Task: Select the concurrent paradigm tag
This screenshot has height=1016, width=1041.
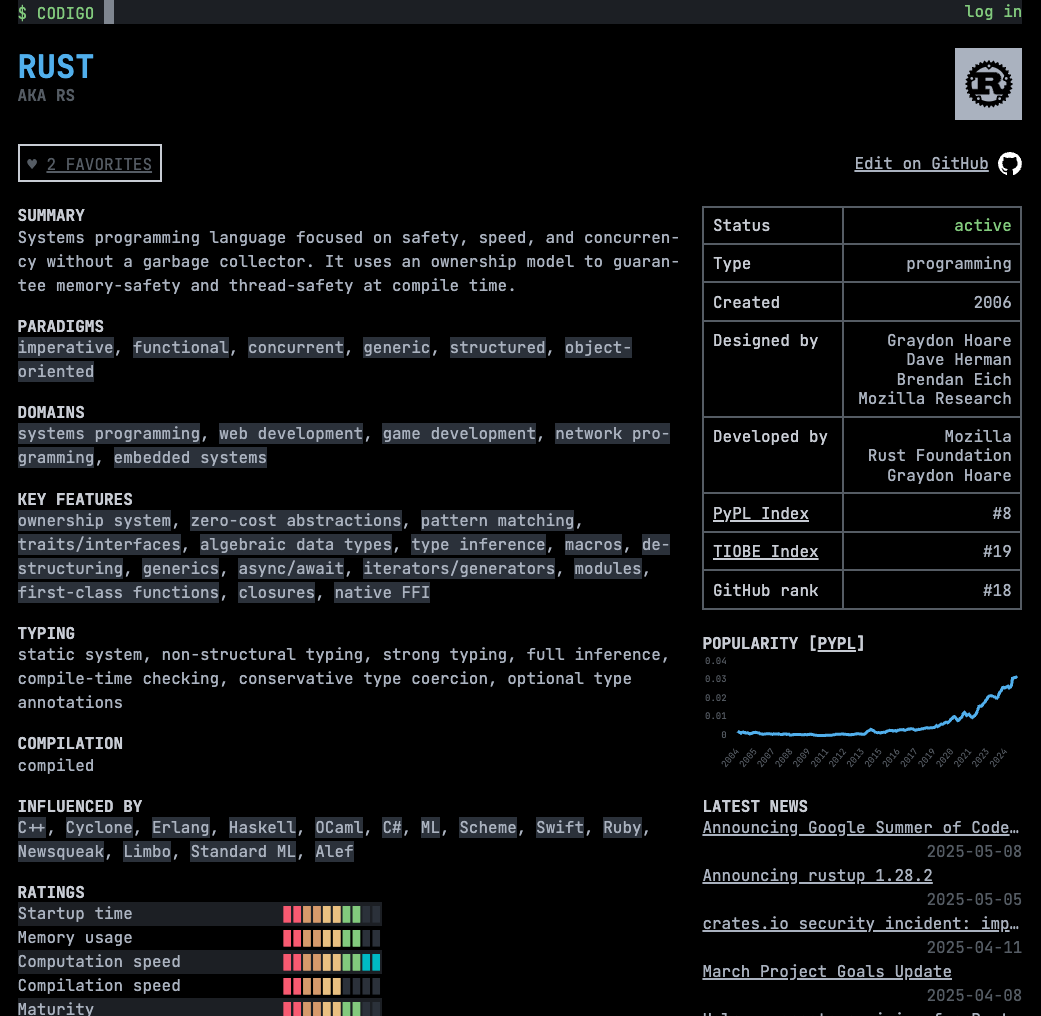Action: click(296, 347)
